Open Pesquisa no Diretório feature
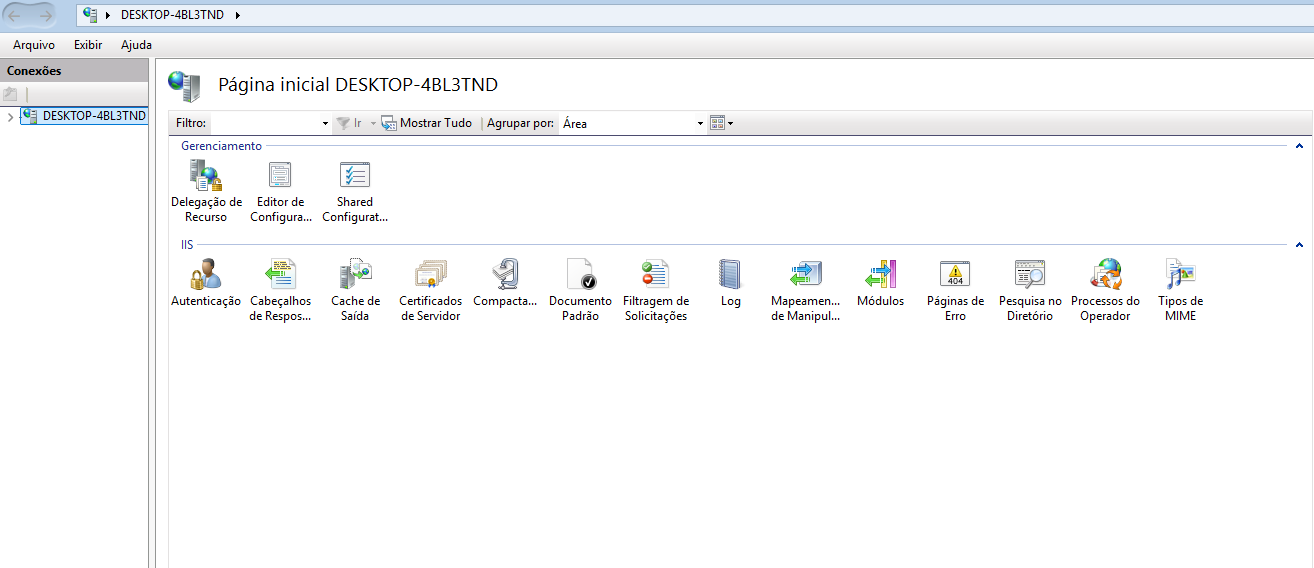Screen dimensions: 1314x568 point(1030,290)
